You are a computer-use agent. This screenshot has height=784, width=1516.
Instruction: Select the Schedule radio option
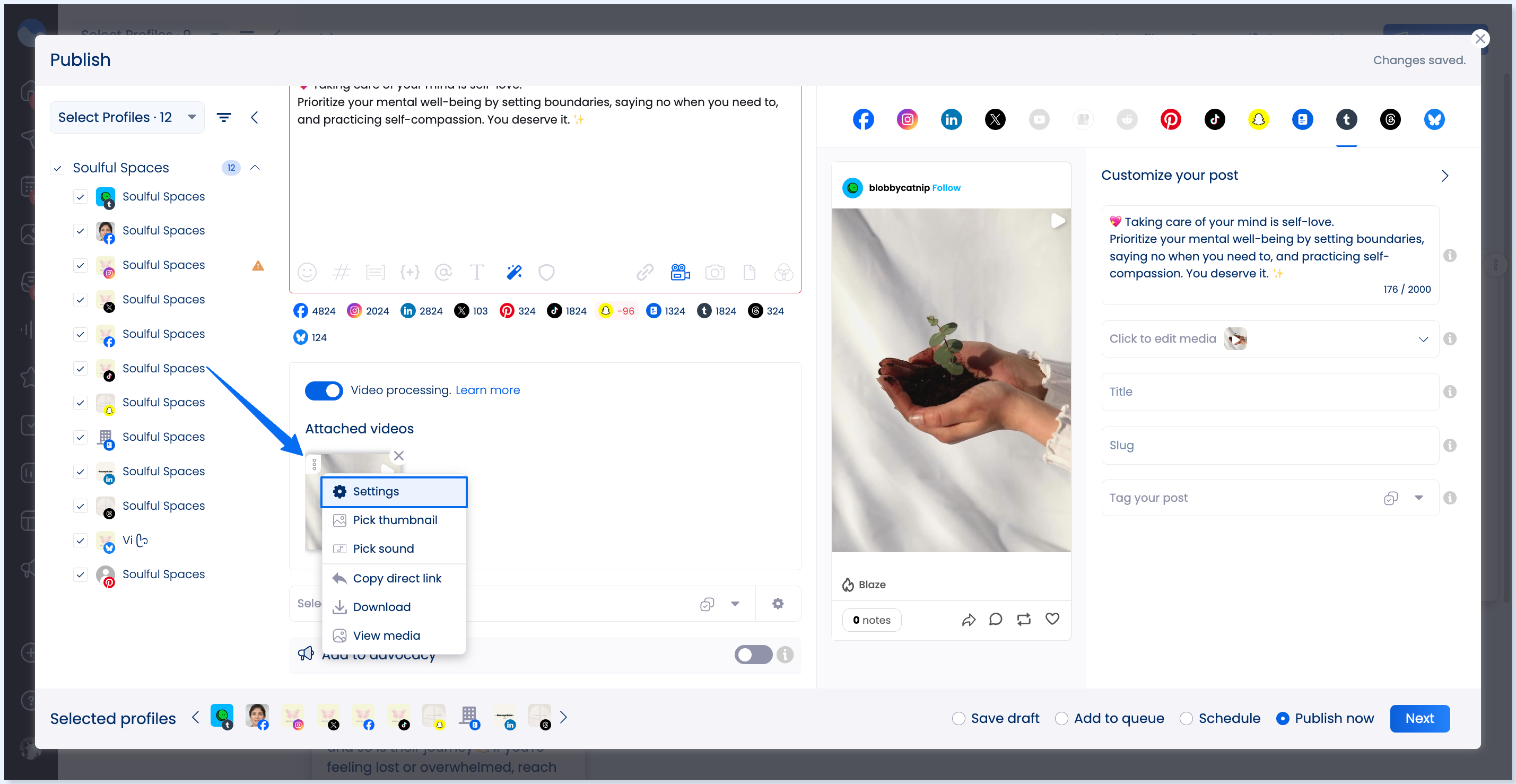[1186, 718]
